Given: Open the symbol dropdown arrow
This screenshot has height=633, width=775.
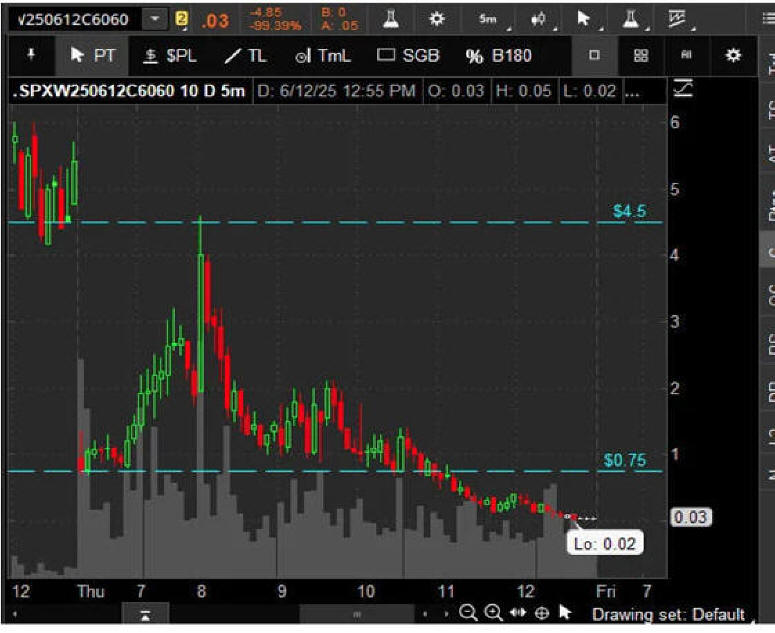Looking at the screenshot, I should point(155,19).
